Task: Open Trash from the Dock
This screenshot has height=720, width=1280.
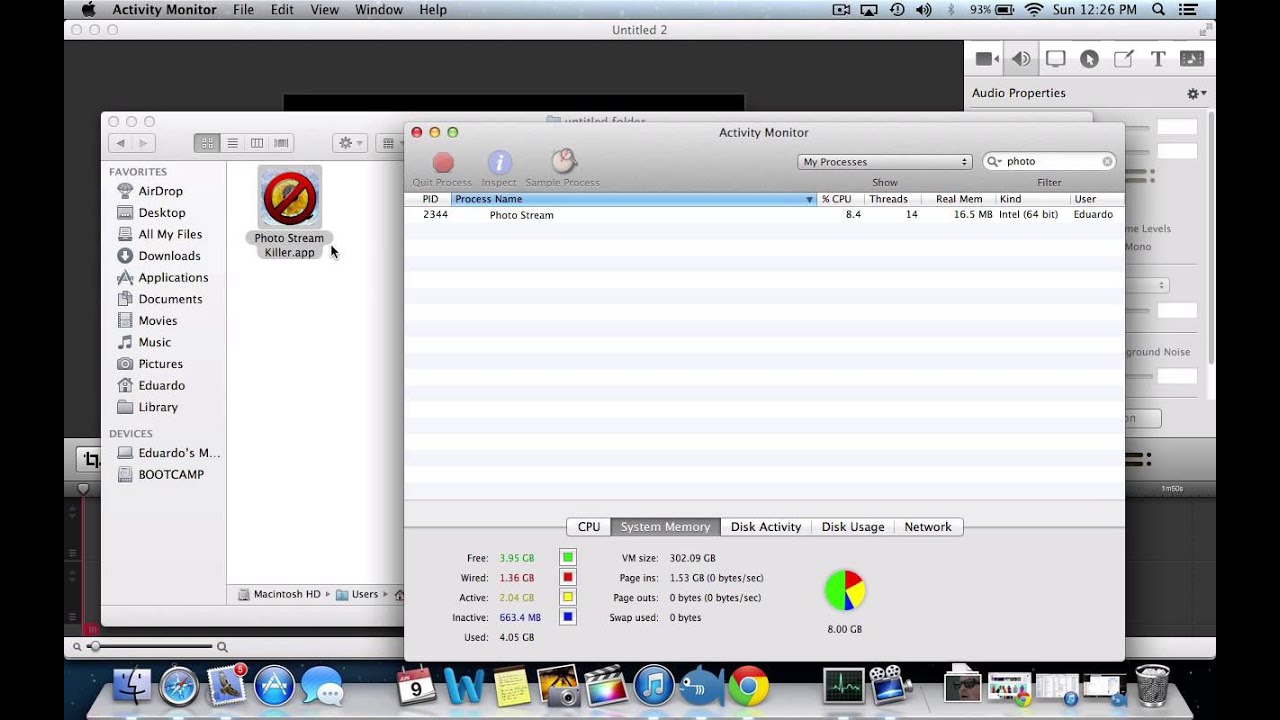Action: pos(1152,686)
